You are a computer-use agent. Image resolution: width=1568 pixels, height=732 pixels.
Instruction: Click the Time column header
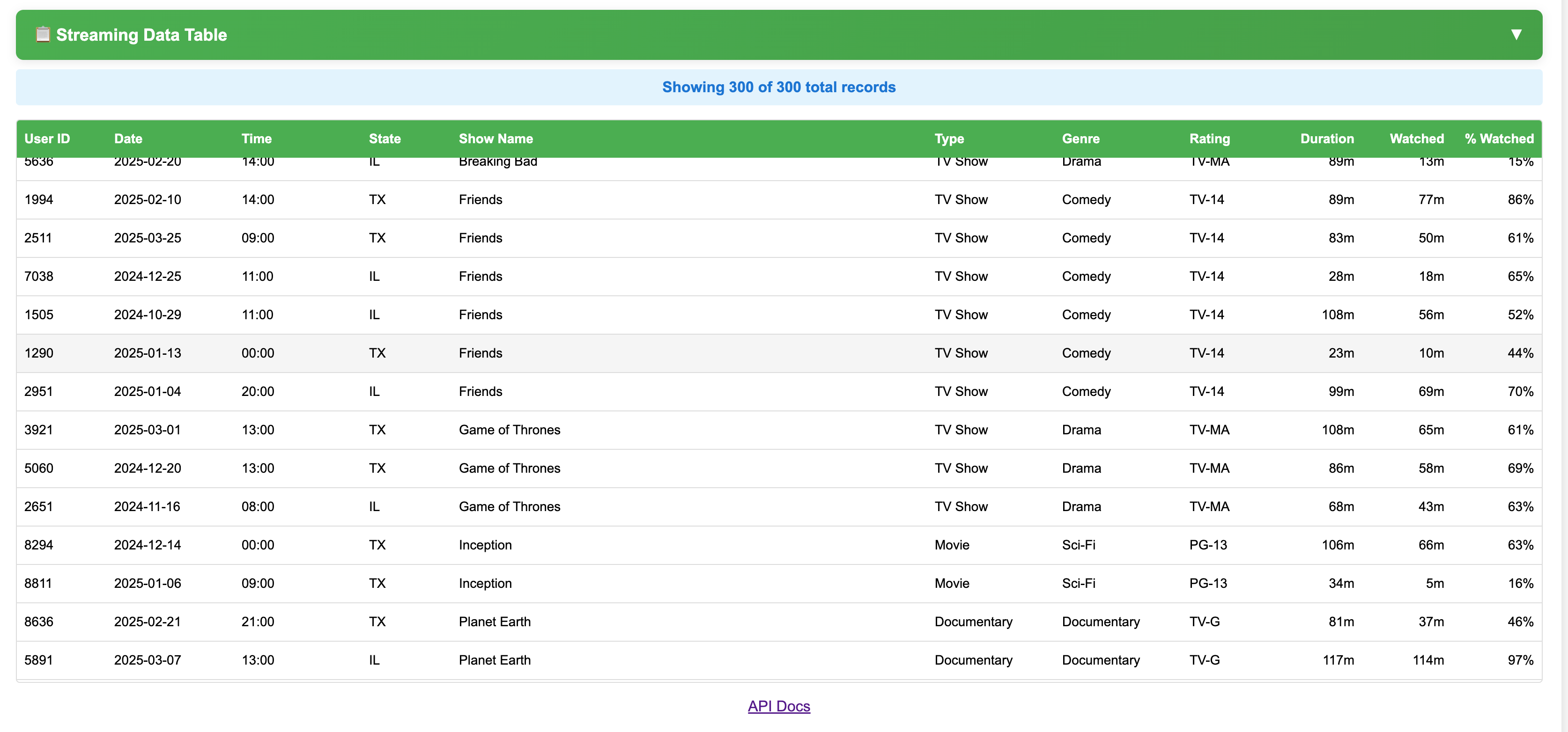[x=256, y=139]
